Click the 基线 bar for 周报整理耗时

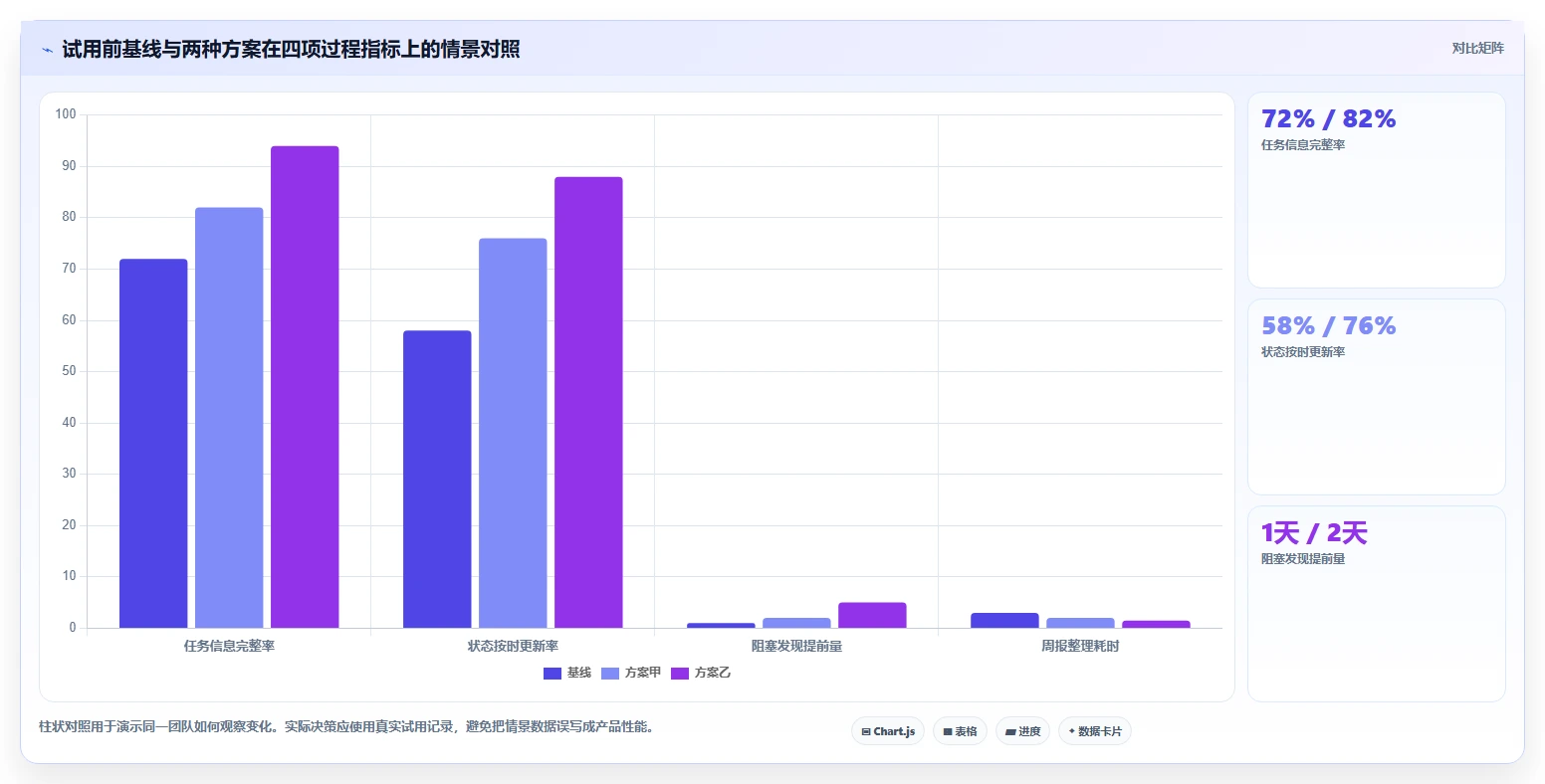(1004, 620)
